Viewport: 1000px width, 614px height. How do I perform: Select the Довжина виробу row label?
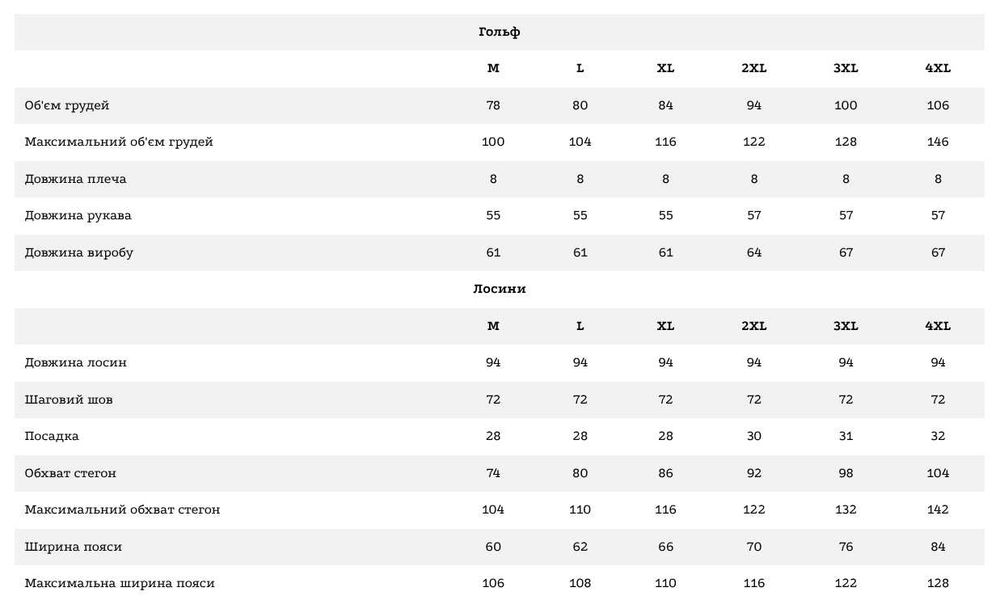point(79,252)
